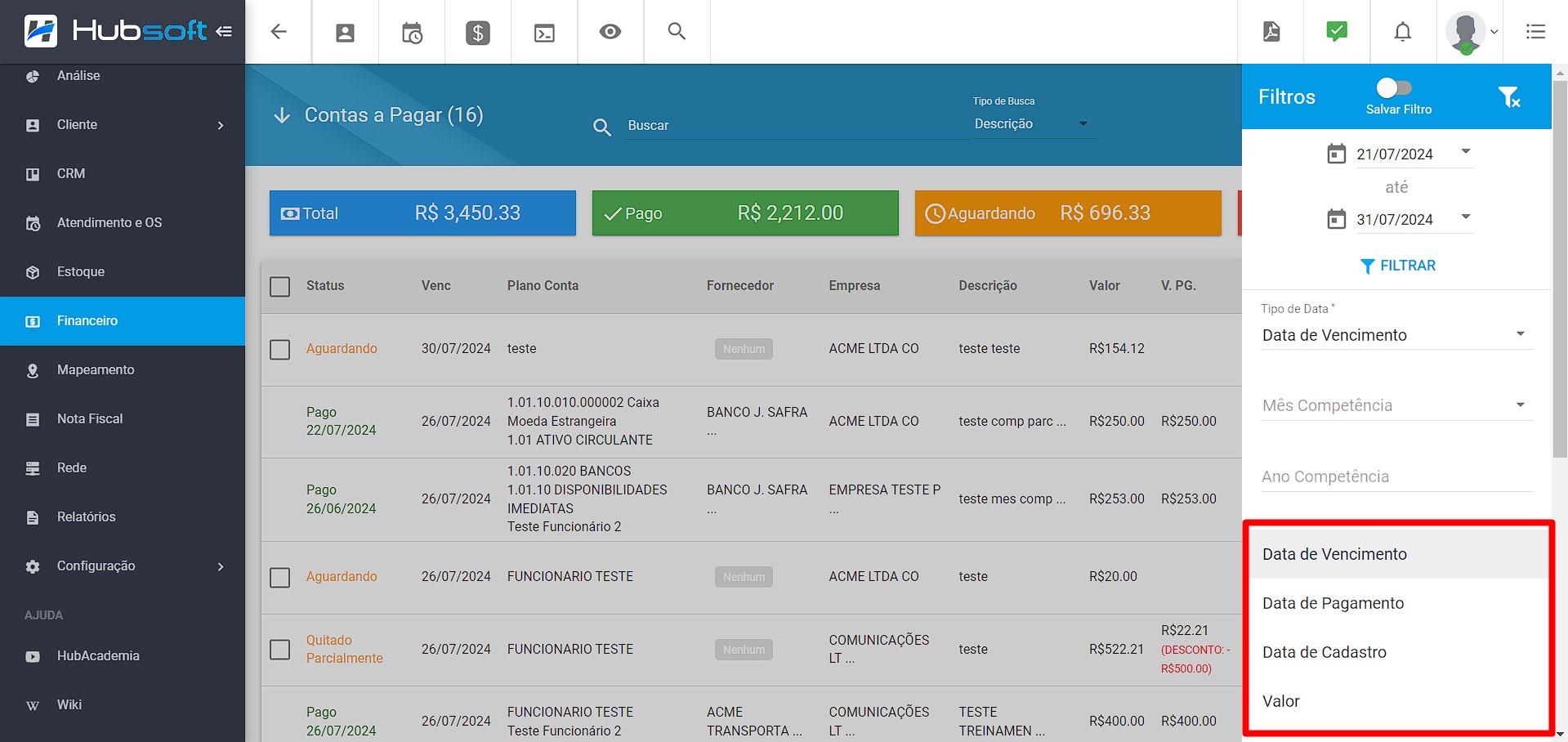The height and width of the screenshot is (742, 1568).
Task: Open the 31/07/2024 date dropdown arrow
Action: coord(1466,217)
